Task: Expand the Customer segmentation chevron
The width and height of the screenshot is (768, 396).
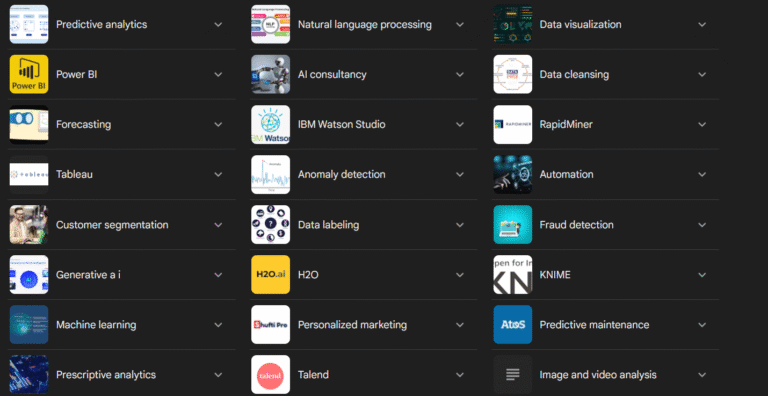Action: click(218, 225)
